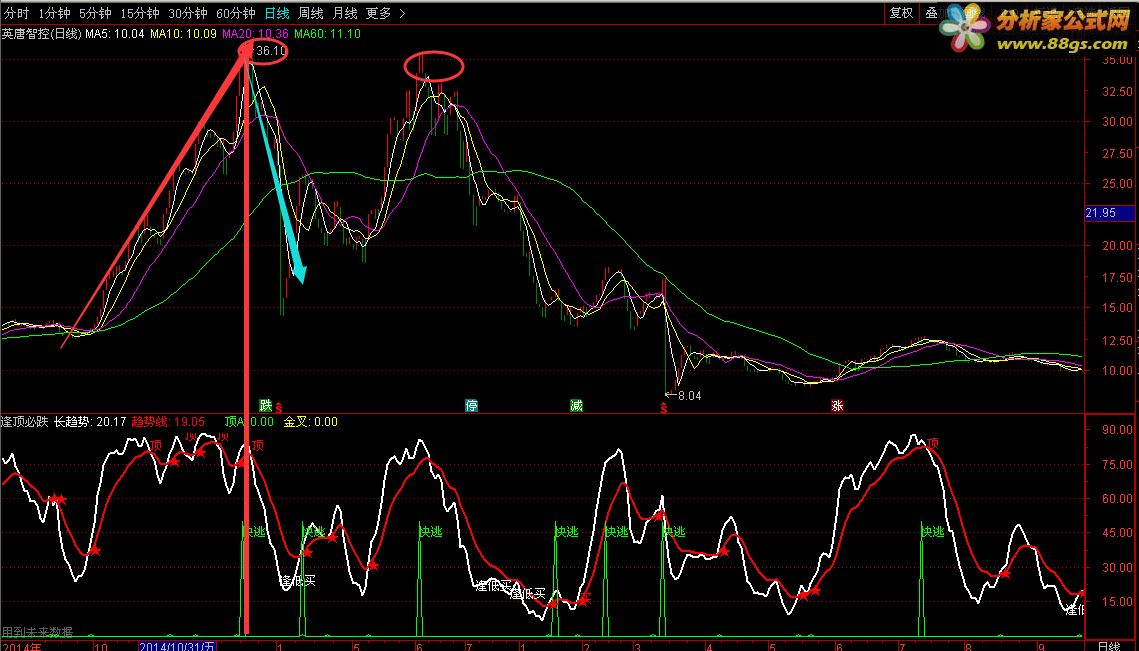Click the red S marker beside 跌
The height and width of the screenshot is (651, 1139).
point(279,408)
